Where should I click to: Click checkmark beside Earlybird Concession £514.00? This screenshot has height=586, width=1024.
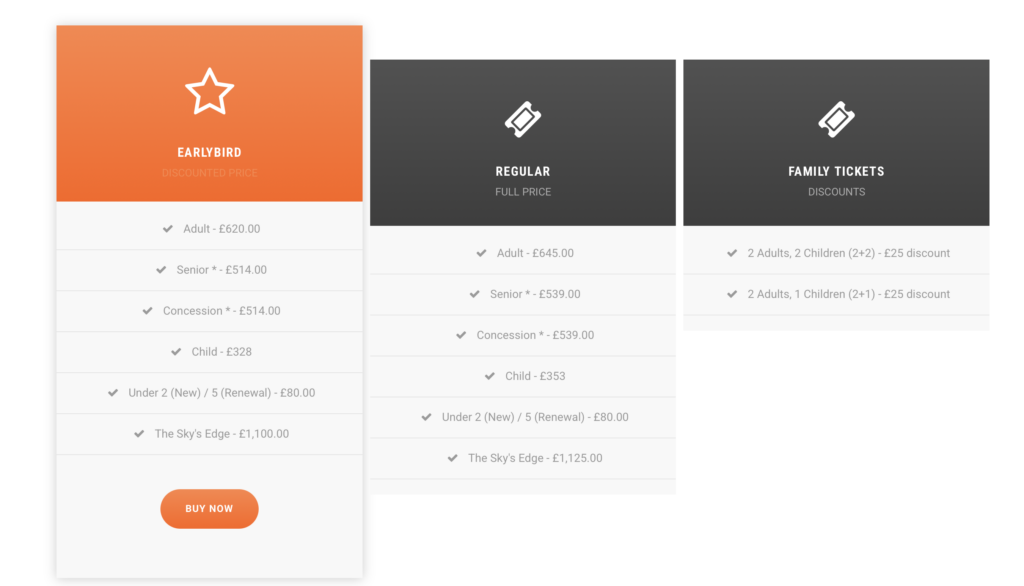tap(148, 311)
